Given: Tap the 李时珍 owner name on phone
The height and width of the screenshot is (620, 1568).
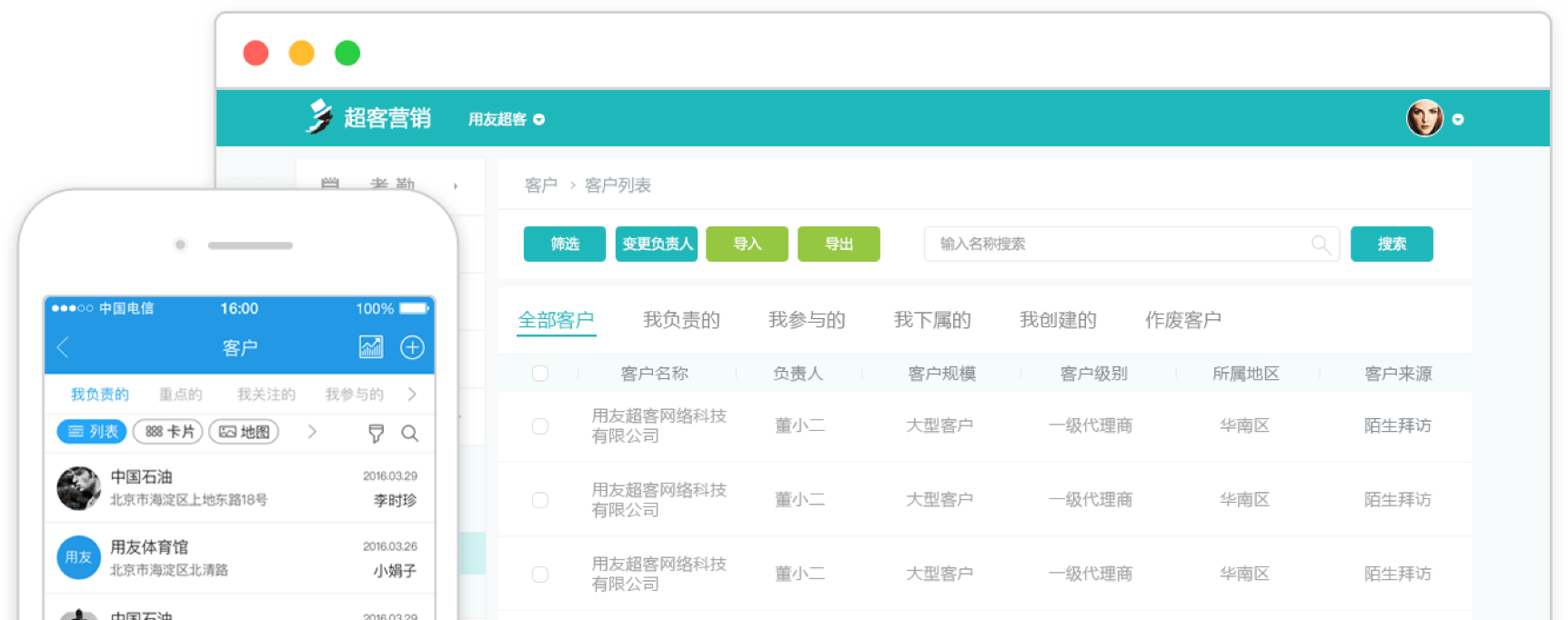Looking at the screenshot, I should point(395,501).
